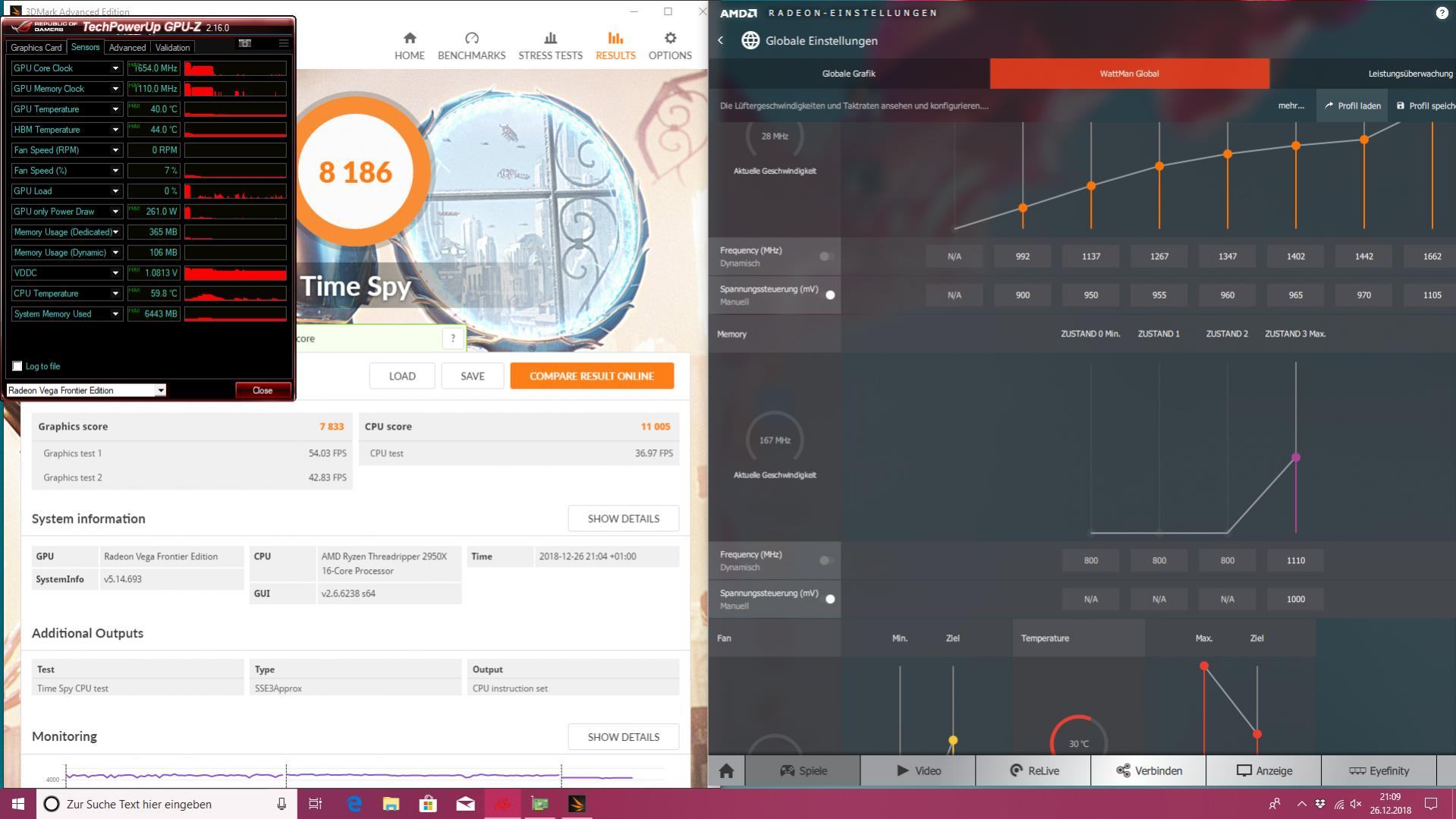The image size is (1456, 819).
Task: Open Anzeige section in Radeon settings
Action: 1264,770
